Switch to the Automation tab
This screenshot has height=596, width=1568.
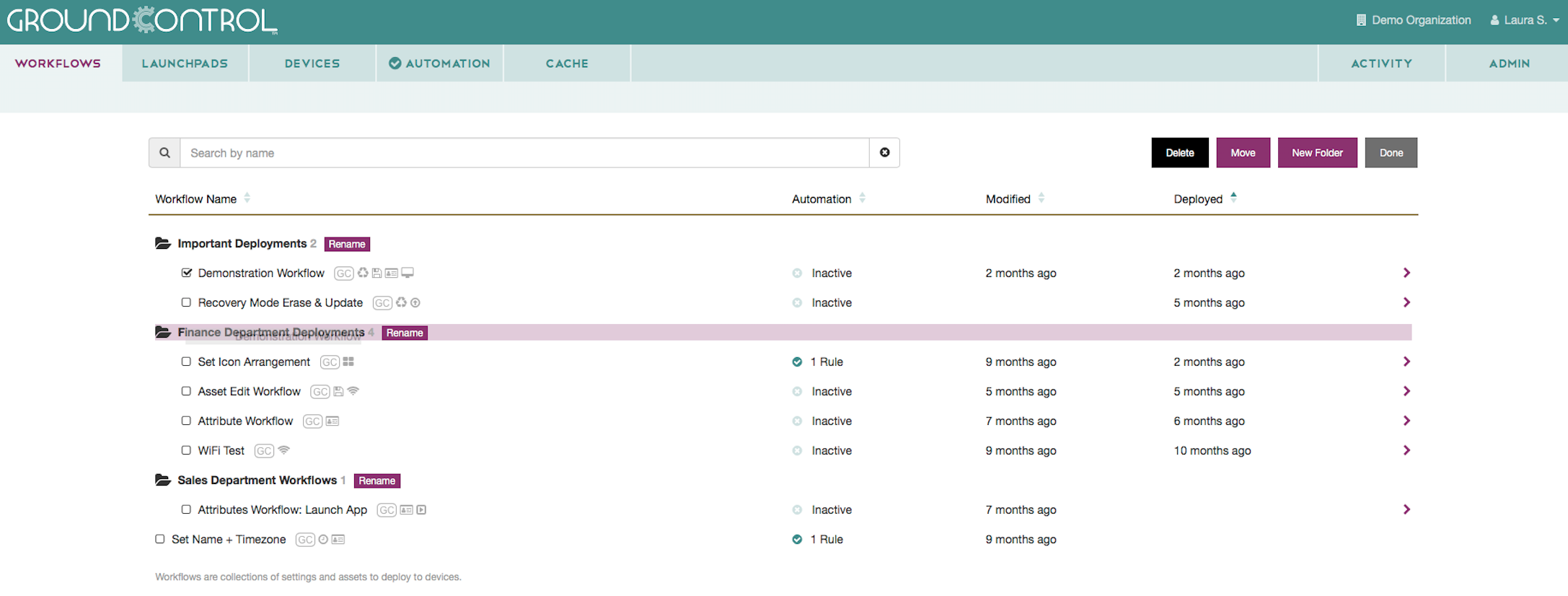tap(439, 63)
